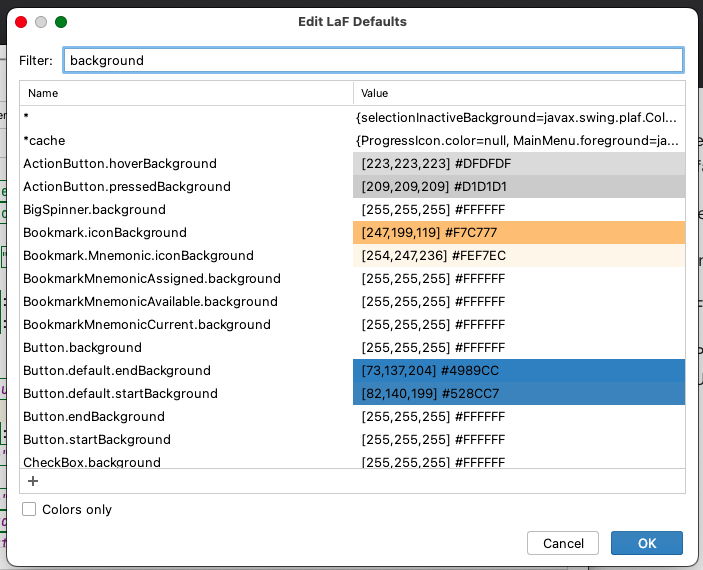Sort by the Value column header
Image resolution: width=703 pixels, height=570 pixels.
pyautogui.click(x=519, y=93)
